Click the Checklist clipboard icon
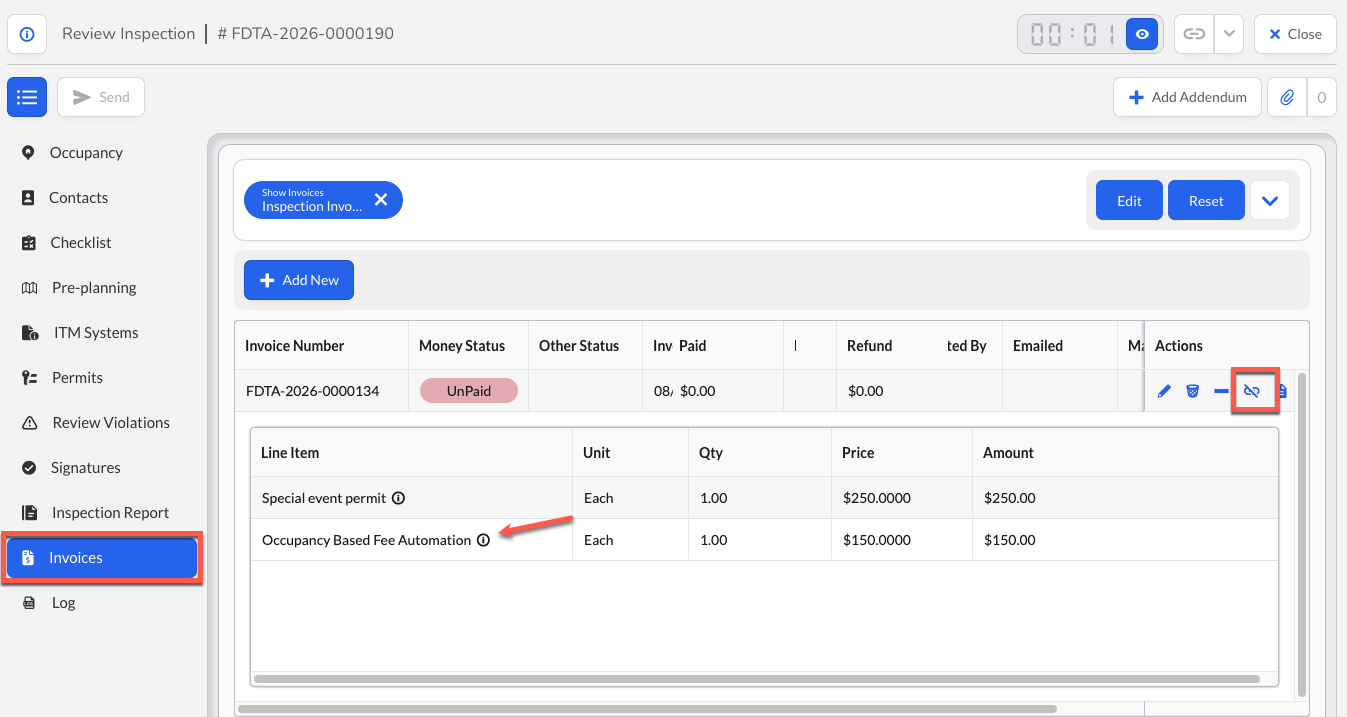This screenshot has width=1347, height=717. coord(29,242)
